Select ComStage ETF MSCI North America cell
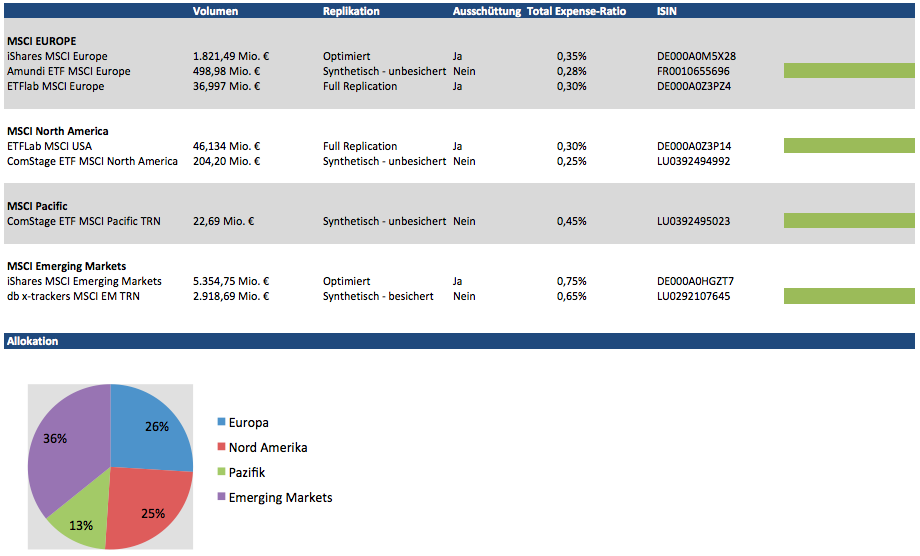The height and width of the screenshot is (556, 920). 92,161
